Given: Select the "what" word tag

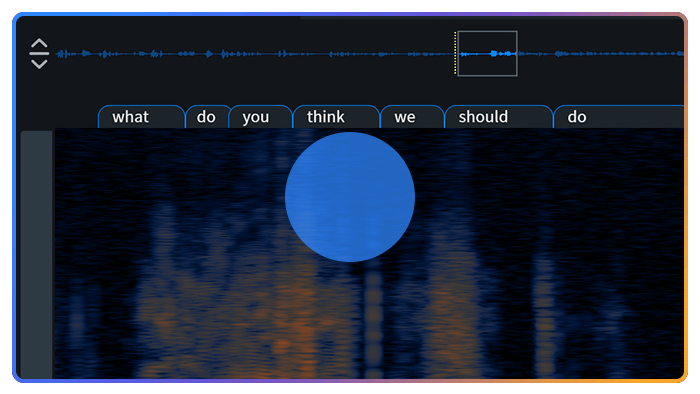Looking at the screenshot, I should coord(141,117).
